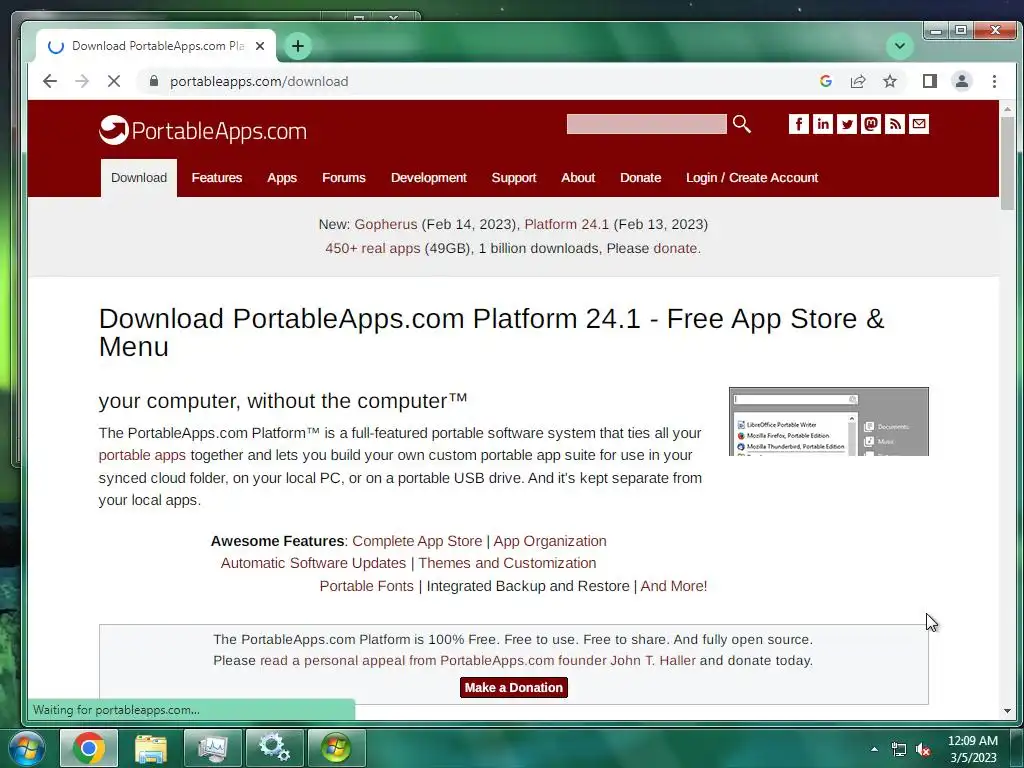
Task: Open PortableApps Twitter icon
Action: (846, 124)
